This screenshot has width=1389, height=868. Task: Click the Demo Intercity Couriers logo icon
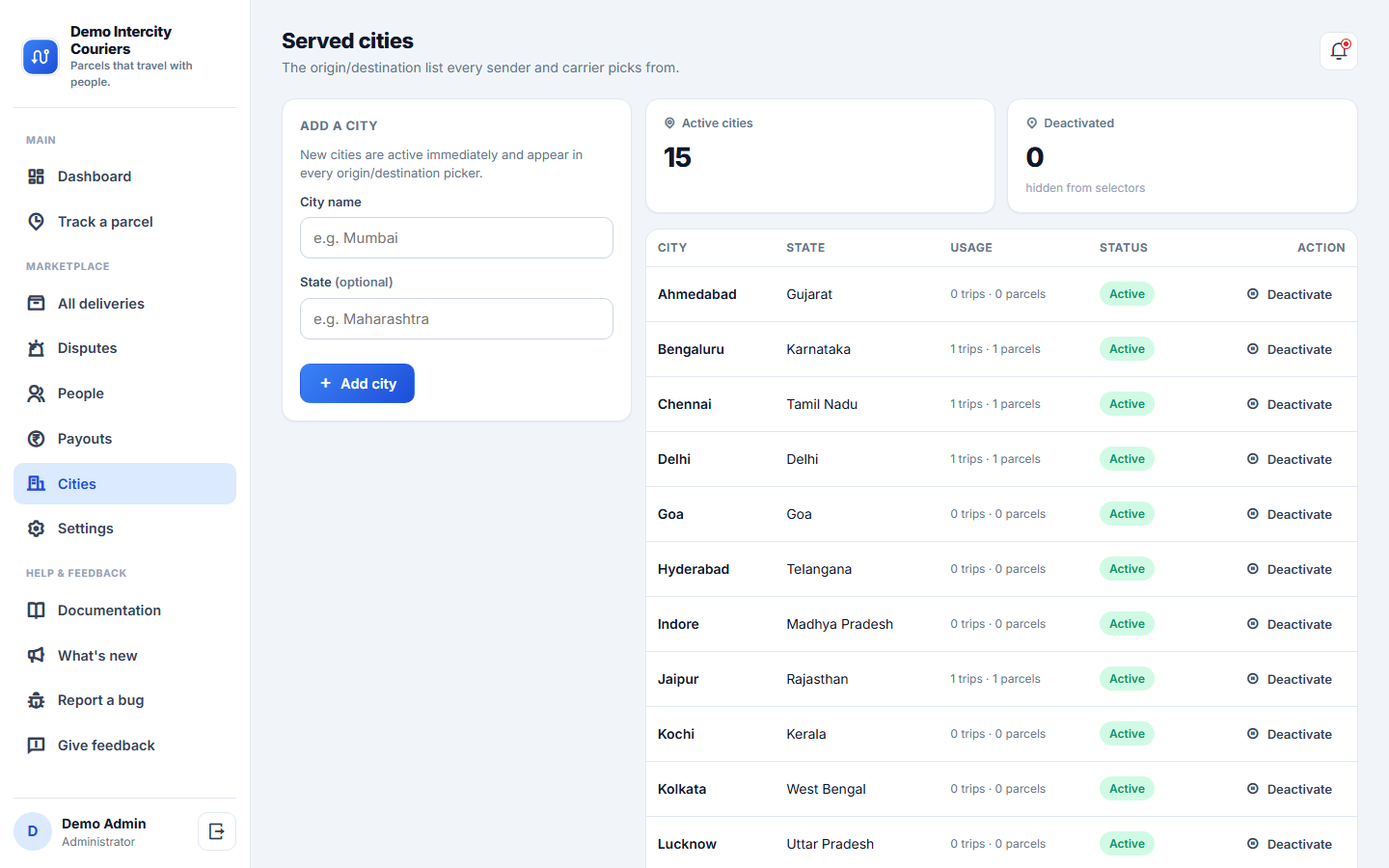tap(41, 57)
